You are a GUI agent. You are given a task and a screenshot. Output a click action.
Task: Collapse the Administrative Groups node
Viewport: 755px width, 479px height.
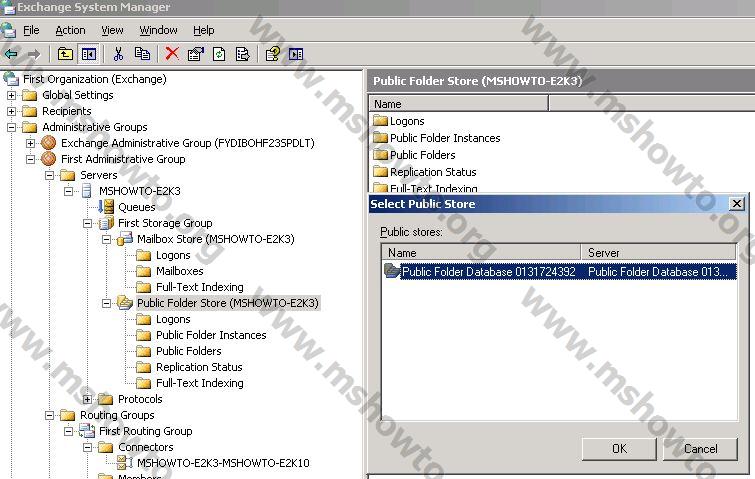(x=11, y=127)
